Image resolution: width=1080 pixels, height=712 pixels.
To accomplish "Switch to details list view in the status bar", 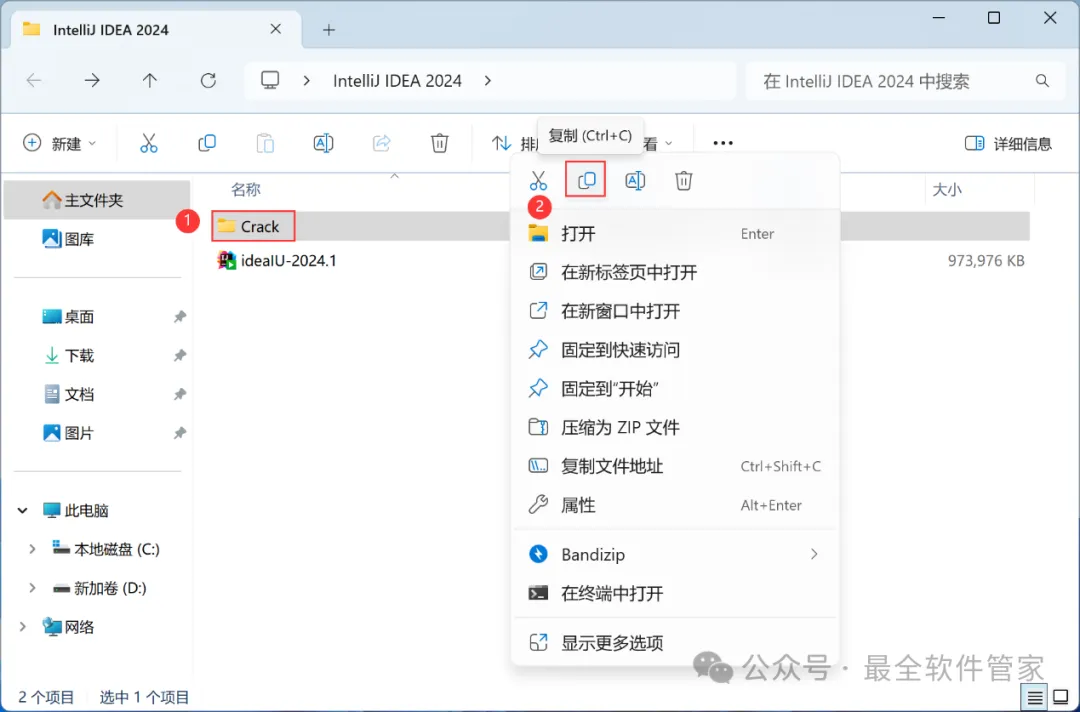I will (1035, 698).
